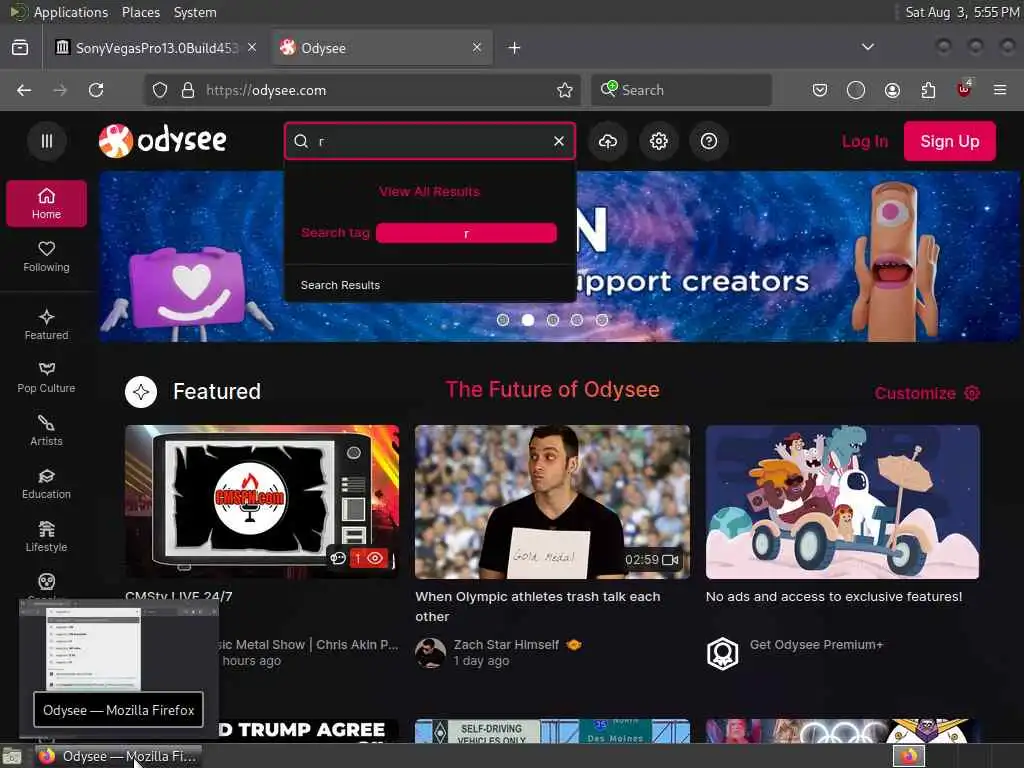Click the Odysee Premium+ badge icon
Image resolution: width=1024 pixels, height=768 pixels.
click(722, 653)
